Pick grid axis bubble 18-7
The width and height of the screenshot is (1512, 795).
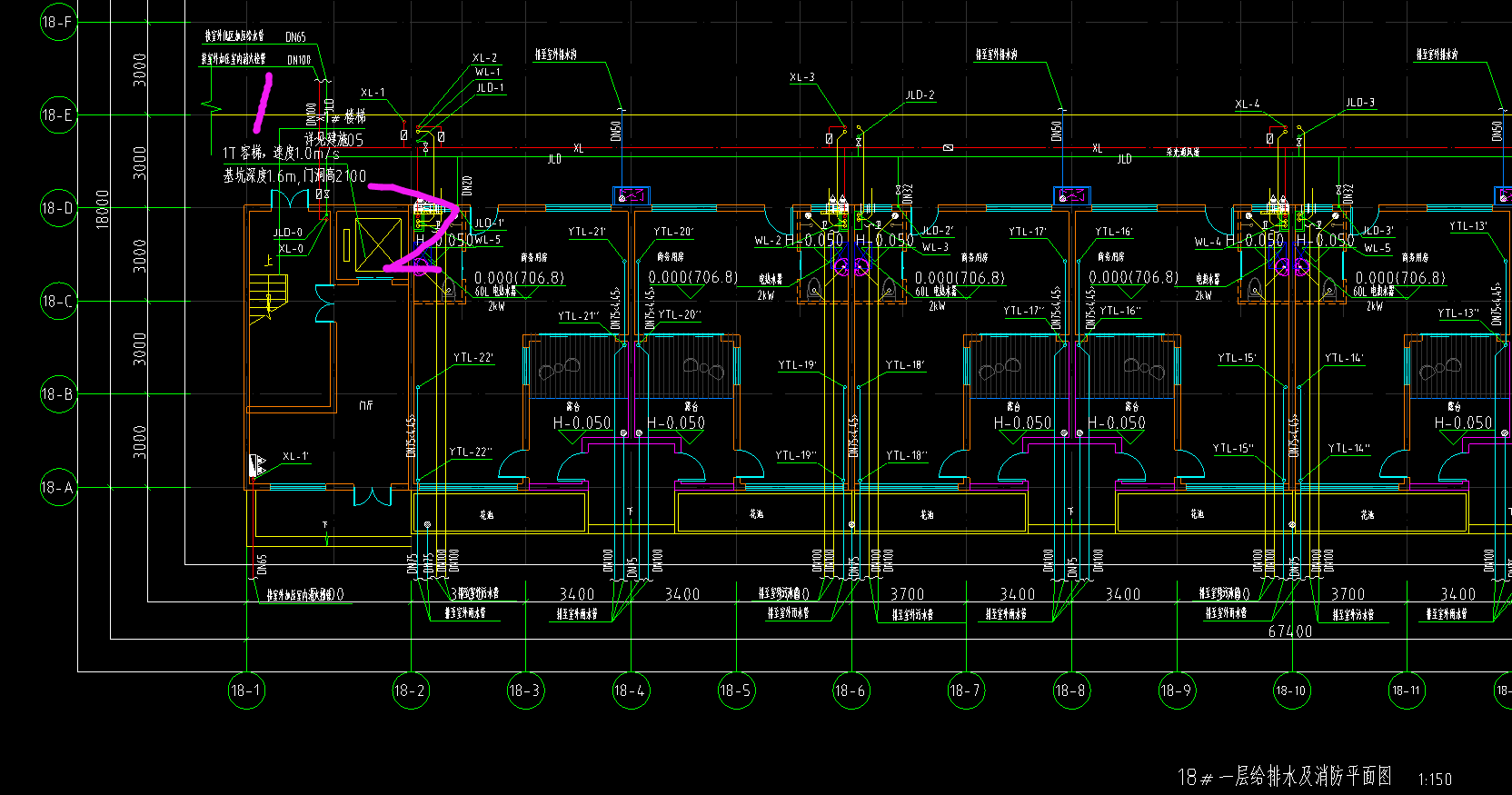[966, 691]
